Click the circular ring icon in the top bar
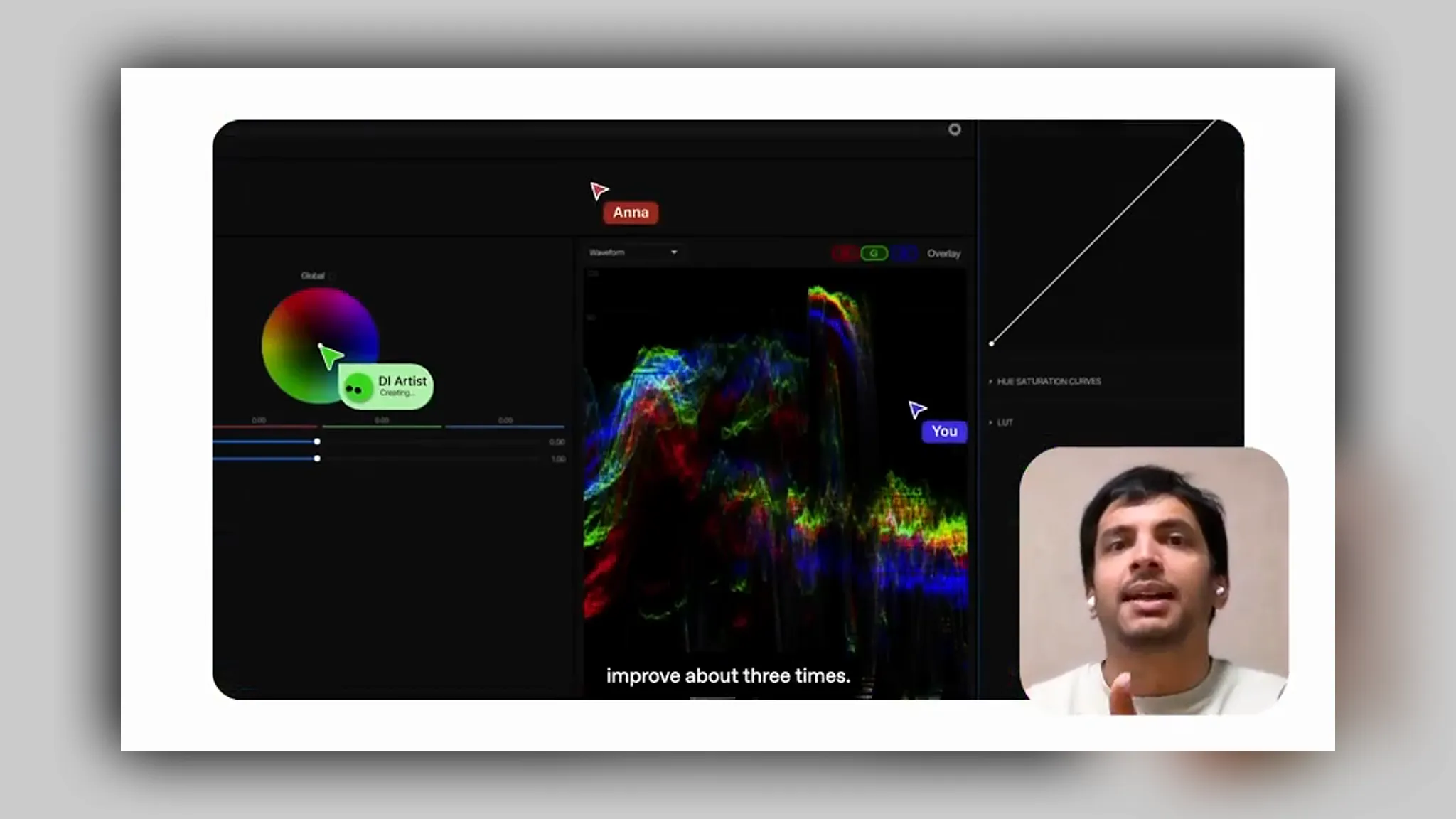The image size is (1456, 819). [x=955, y=129]
